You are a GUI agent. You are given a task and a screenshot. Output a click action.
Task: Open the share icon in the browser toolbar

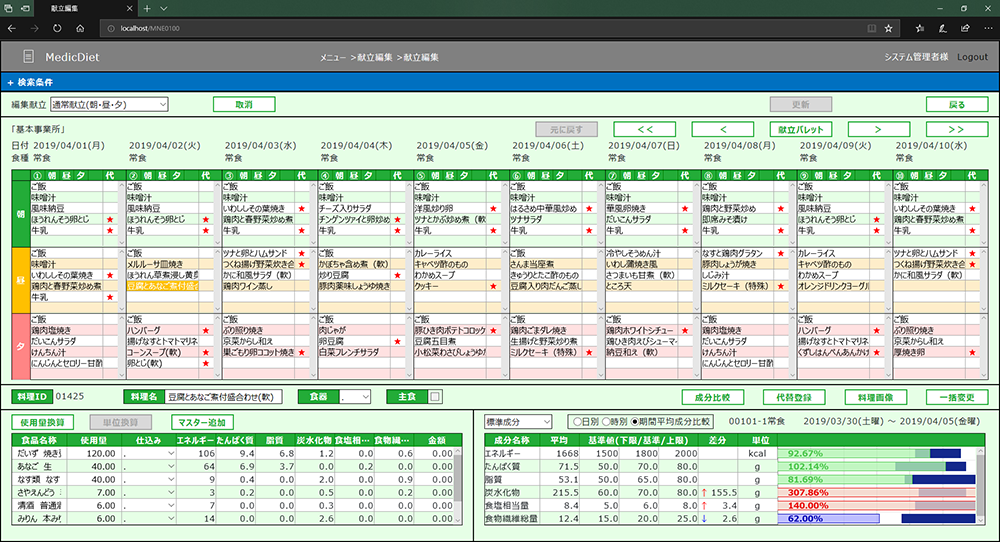[x=965, y=28]
